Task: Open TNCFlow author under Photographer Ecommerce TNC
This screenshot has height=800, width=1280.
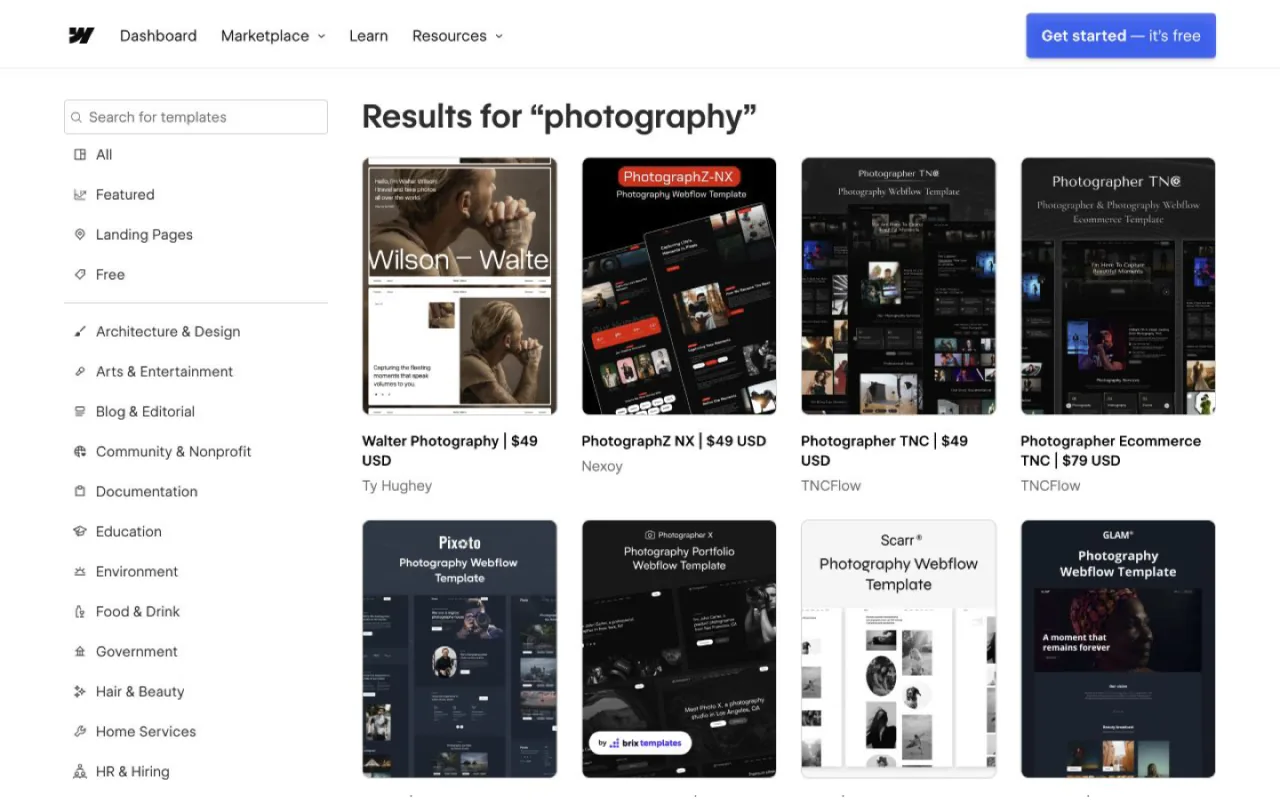Action: click(x=1051, y=486)
